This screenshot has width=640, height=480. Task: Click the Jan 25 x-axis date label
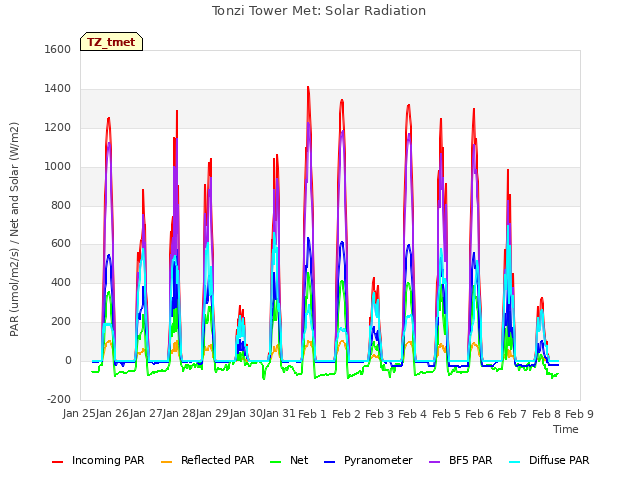[x=79, y=414]
